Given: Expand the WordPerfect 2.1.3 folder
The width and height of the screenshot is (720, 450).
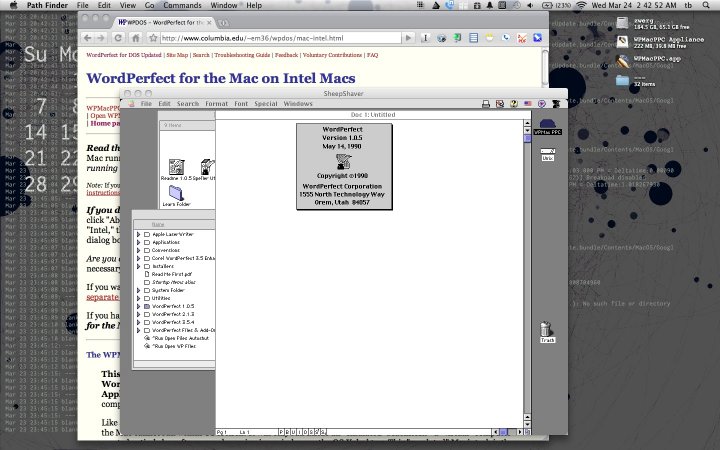Looking at the screenshot, I should pyautogui.click(x=139, y=314).
